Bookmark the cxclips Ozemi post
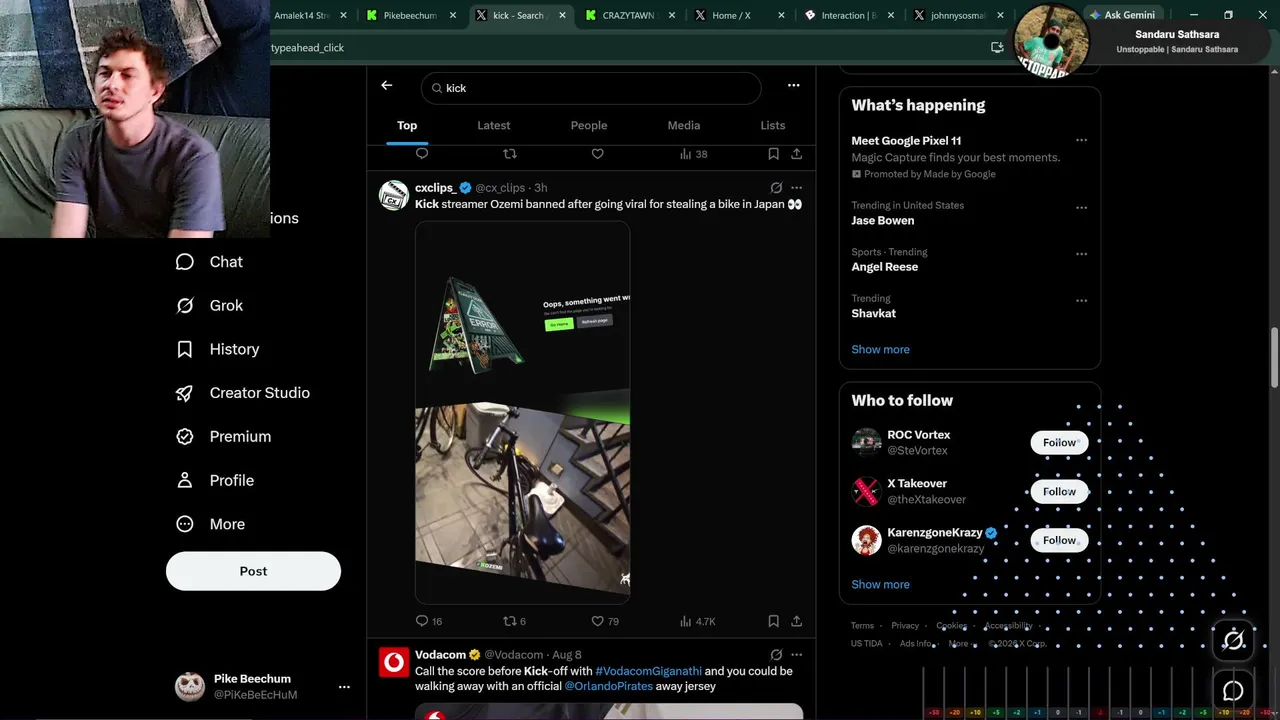Screen dimensions: 1280x720 pyautogui.click(x=773, y=621)
